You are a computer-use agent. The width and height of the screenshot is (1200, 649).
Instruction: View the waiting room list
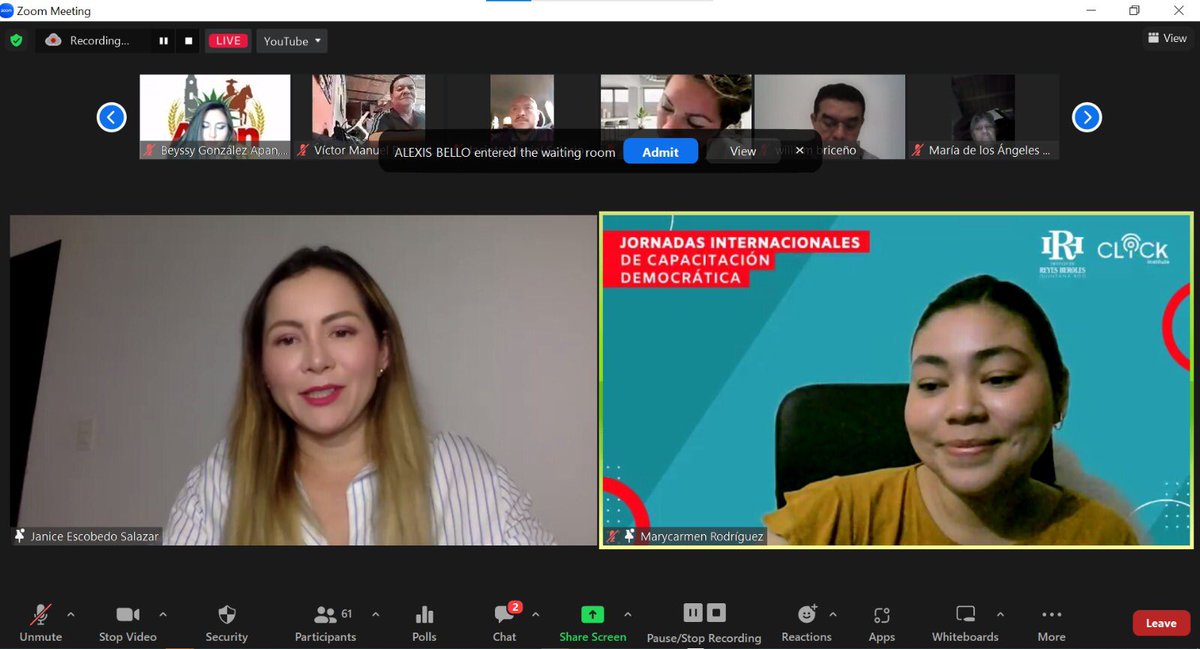742,152
